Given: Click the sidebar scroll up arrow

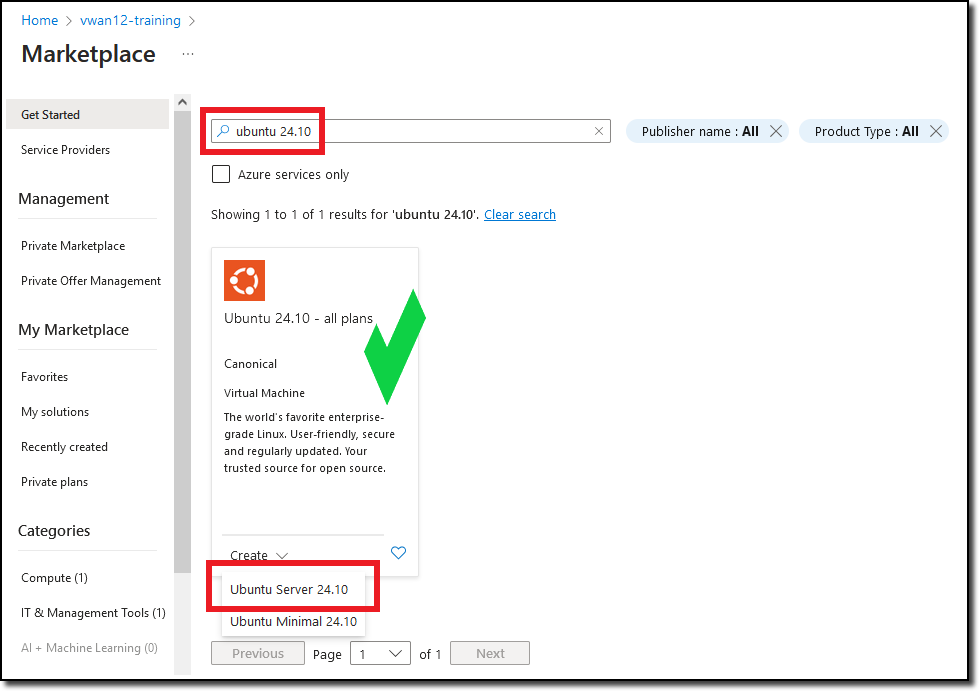Looking at the screenshot, I should tap(182, 102).
